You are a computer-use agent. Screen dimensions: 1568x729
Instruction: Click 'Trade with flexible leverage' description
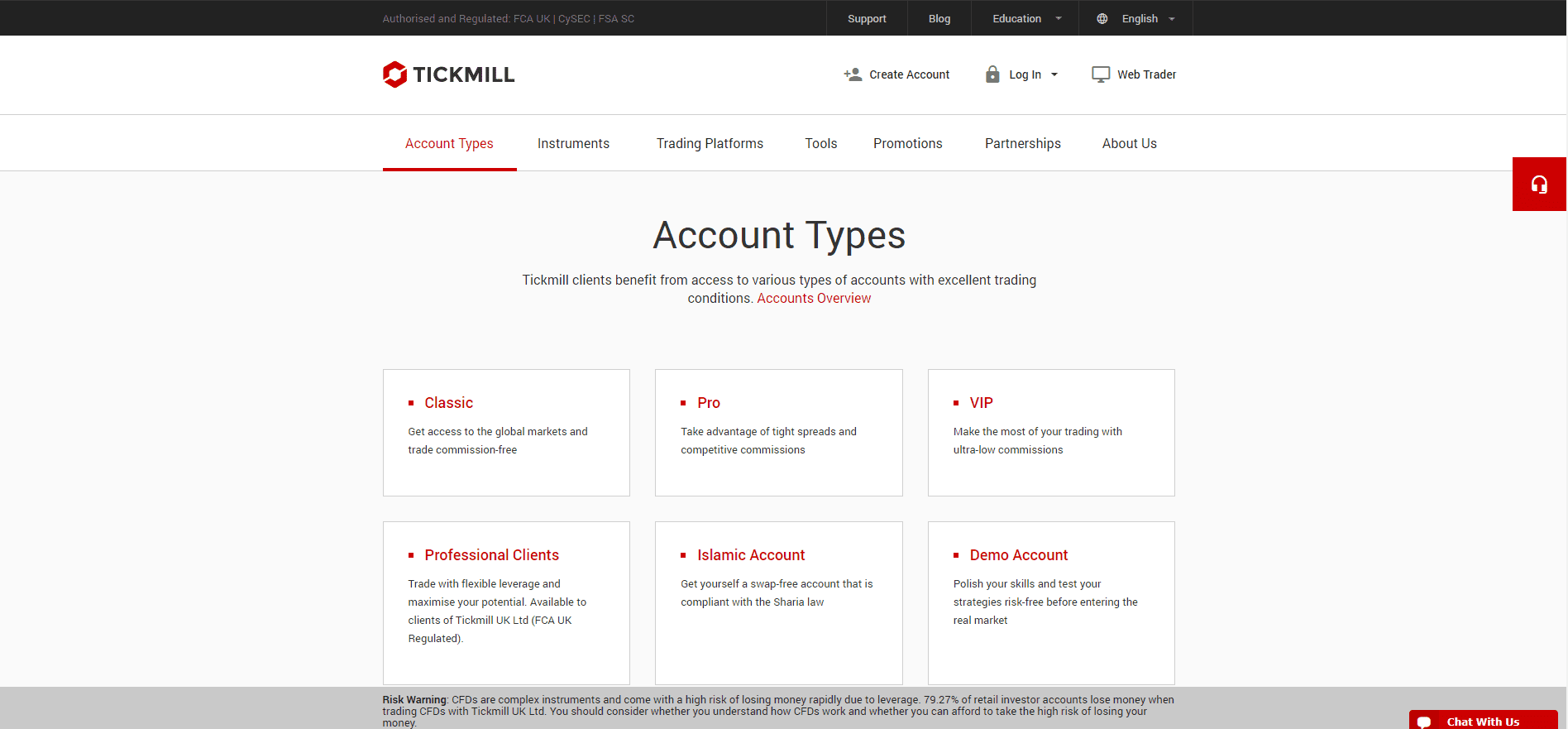(x=497, y=611)
